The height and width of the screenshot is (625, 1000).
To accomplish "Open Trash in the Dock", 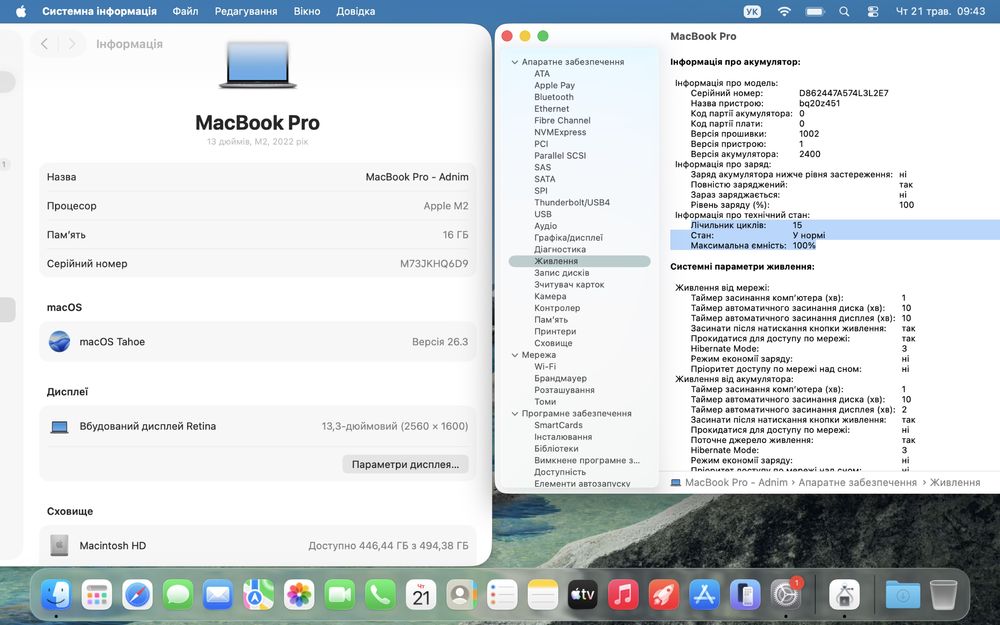I will click(x=943, y=596).
